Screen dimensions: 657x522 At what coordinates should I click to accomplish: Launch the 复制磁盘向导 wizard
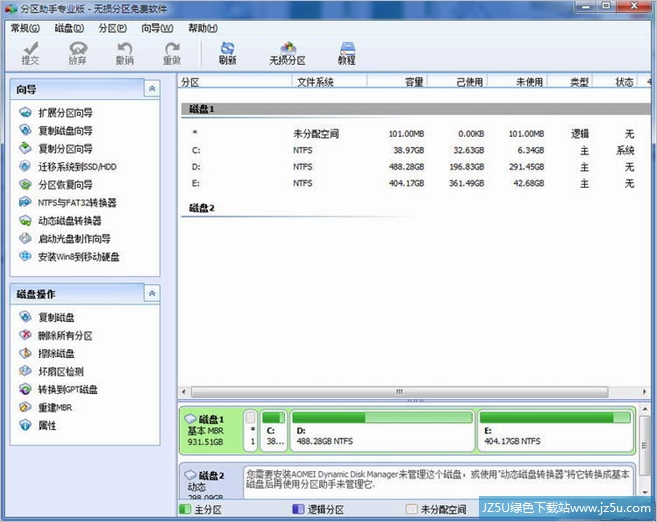(x=56, y=130)
